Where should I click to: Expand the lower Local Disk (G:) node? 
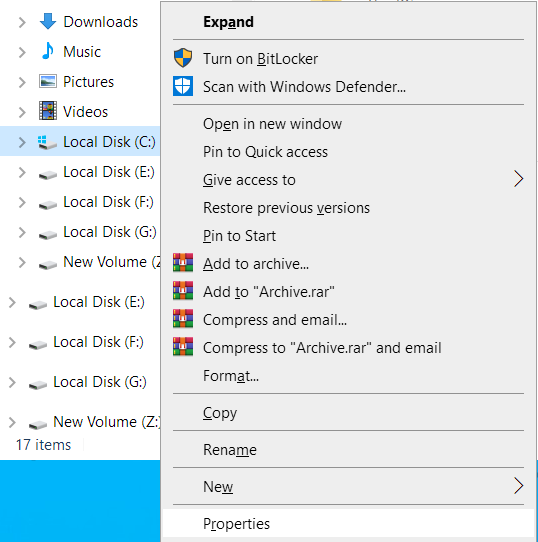coord(12,382)
